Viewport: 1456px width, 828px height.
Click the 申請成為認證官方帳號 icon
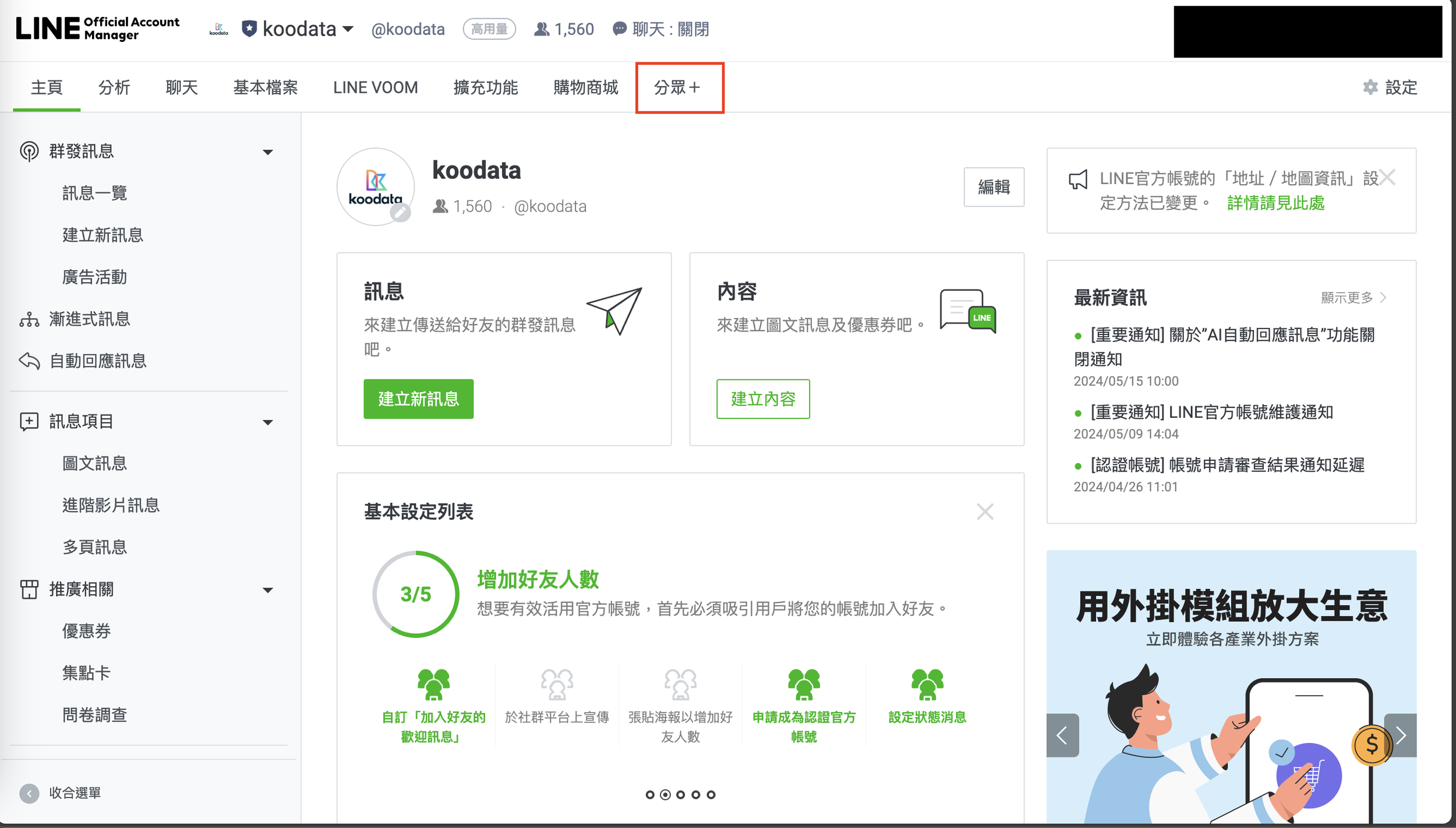point(804,684)
